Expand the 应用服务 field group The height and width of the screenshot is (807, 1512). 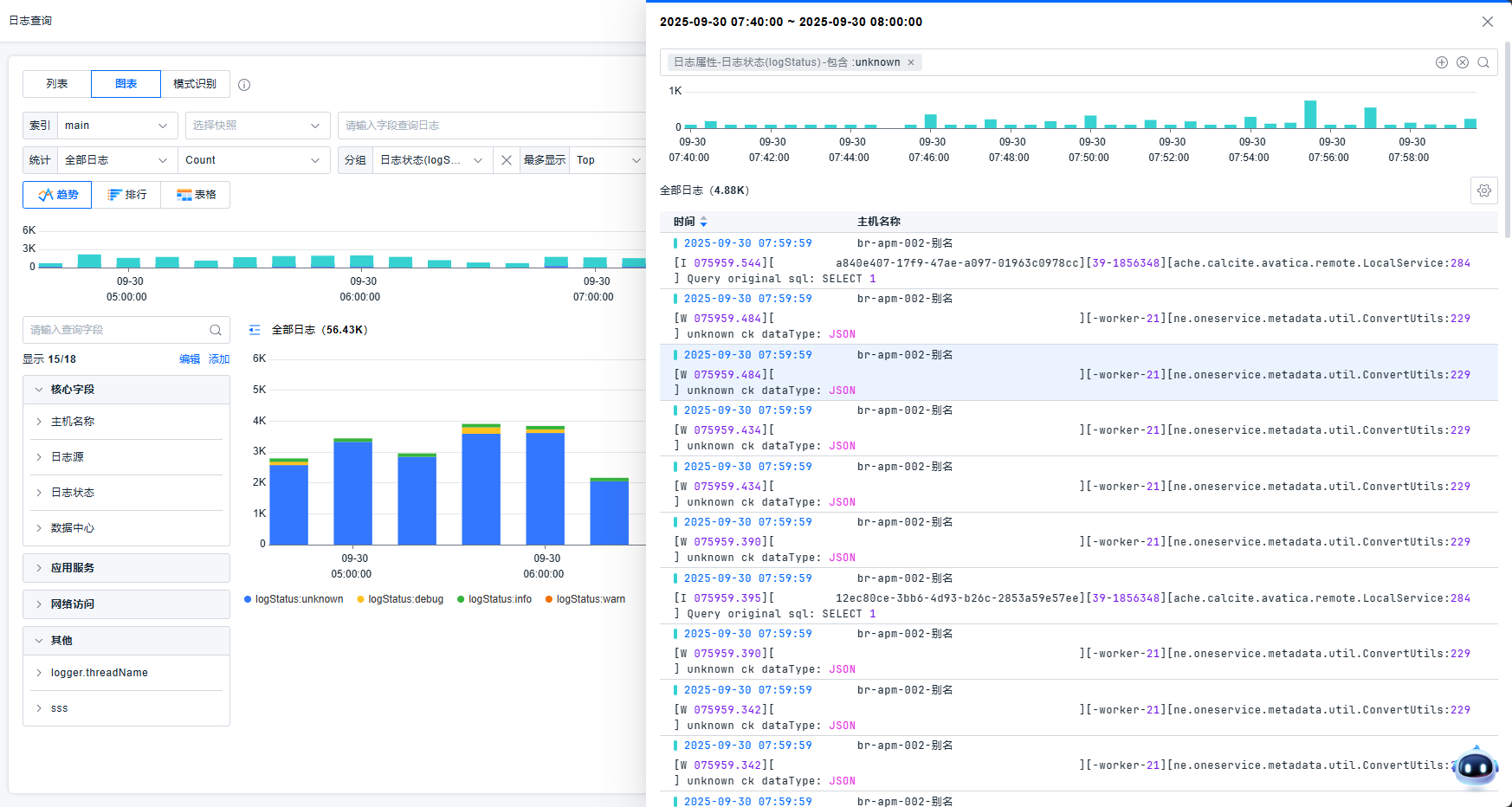[x=126, y=568]
